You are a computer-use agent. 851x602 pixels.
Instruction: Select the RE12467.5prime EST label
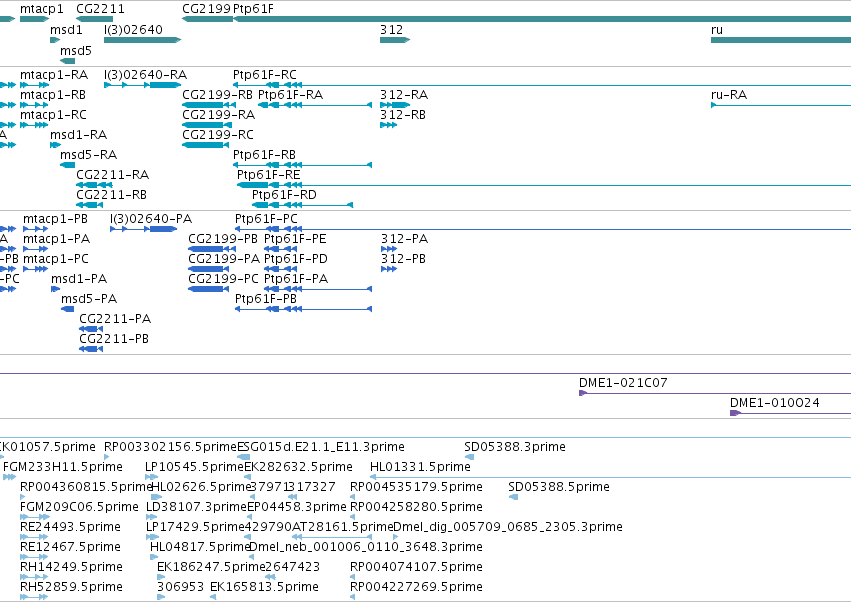70,548
